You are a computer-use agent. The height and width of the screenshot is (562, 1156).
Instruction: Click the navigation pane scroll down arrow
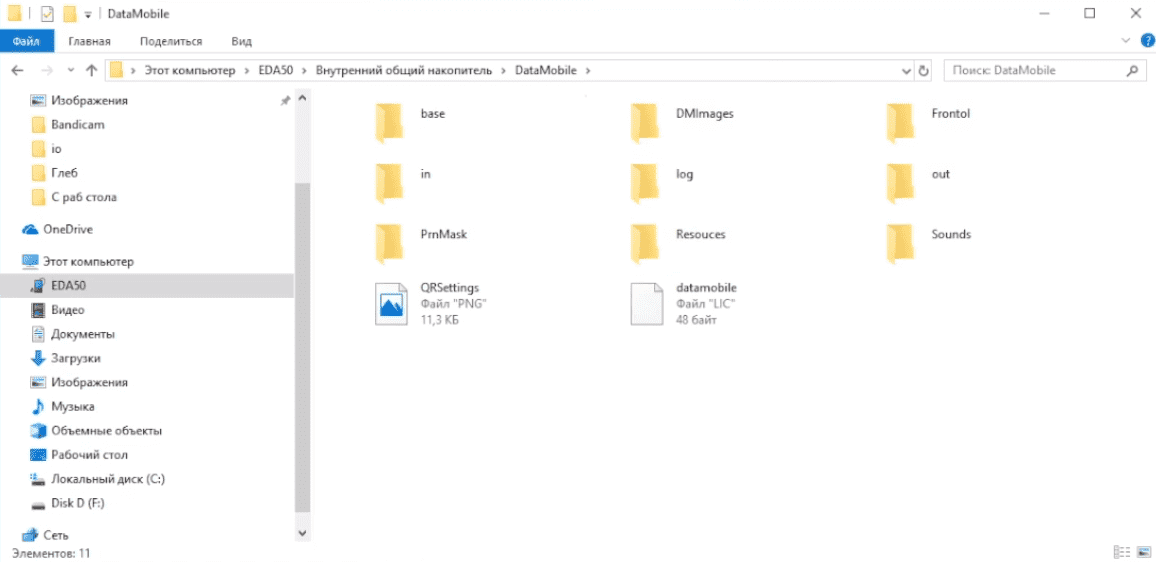pyautogui.click(x=302, y=532)
